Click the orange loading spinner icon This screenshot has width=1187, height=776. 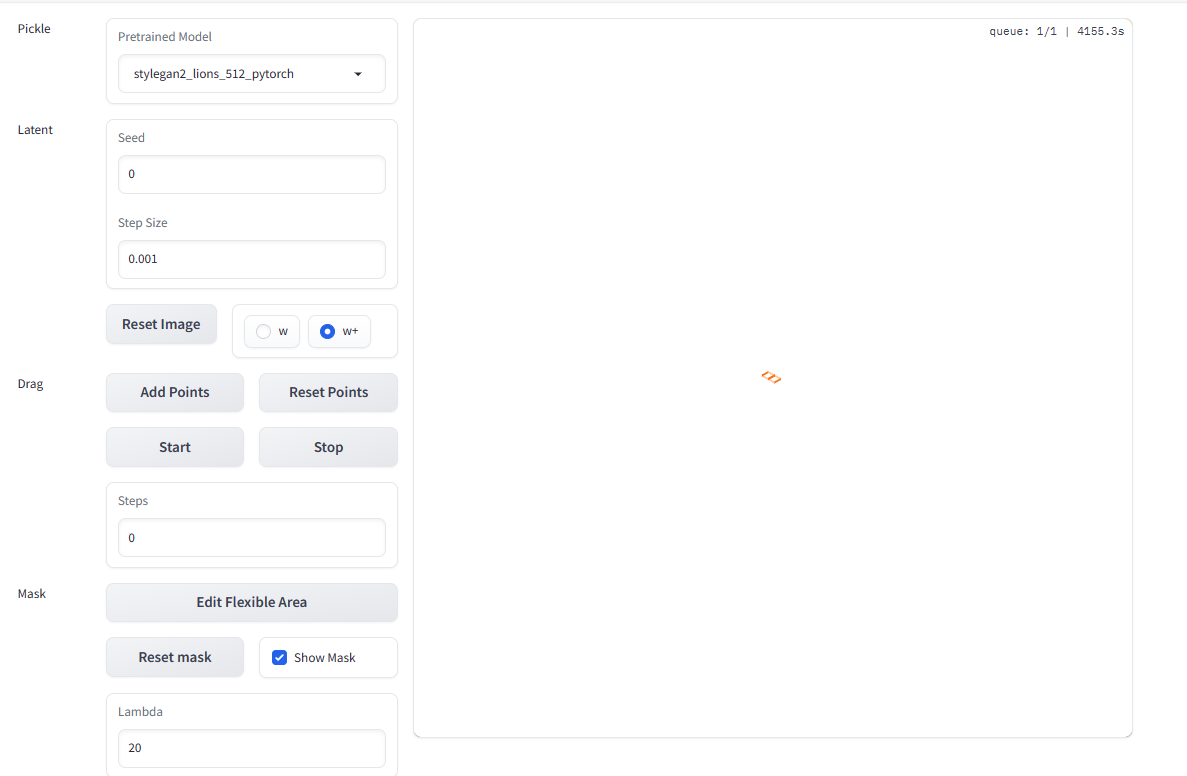[771, 377]
